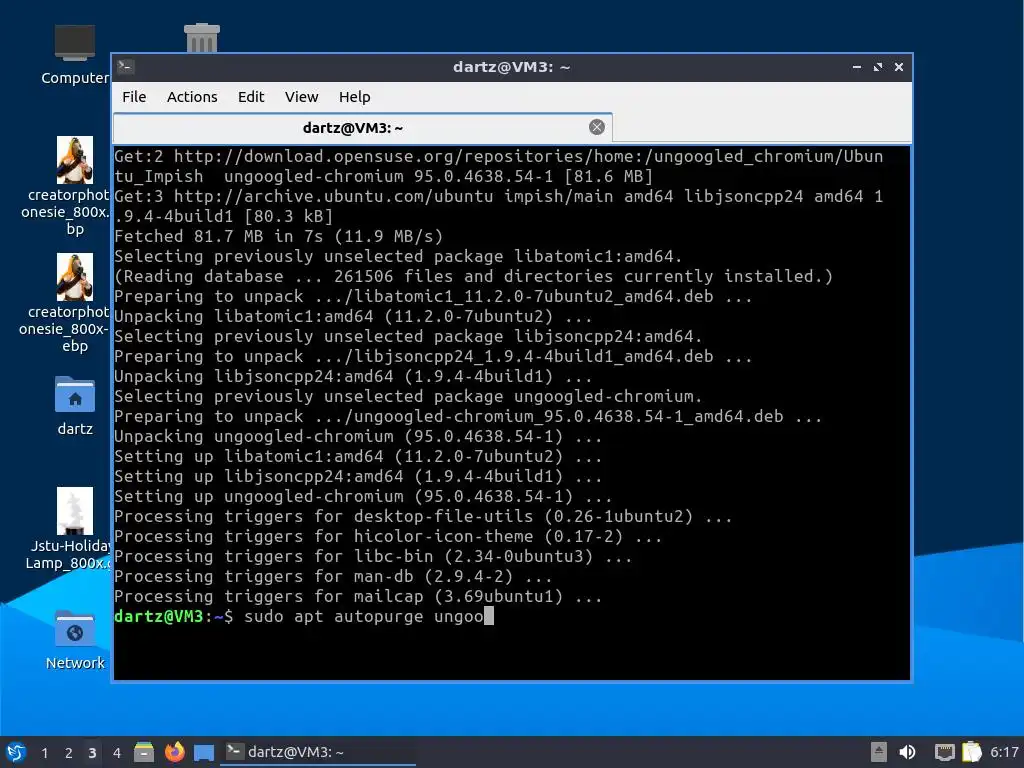Click the 'Processing triggers for mailcap' line
Viewport: 1024px width, 768px height.
tap(358, 597)
